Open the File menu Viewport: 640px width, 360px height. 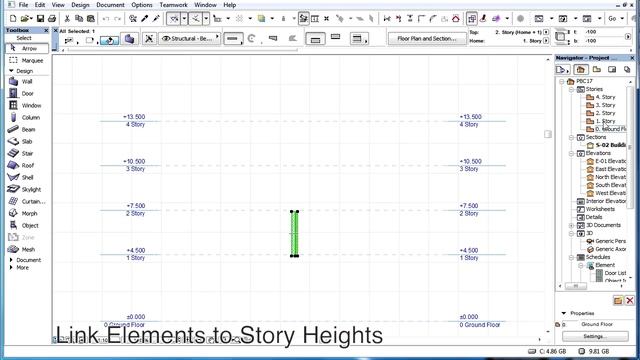(x=24, y=5)
